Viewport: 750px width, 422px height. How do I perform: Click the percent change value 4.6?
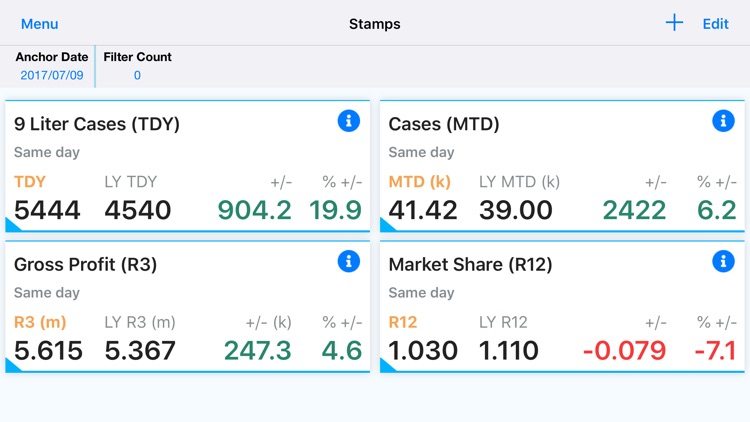(x=342, y=351)
